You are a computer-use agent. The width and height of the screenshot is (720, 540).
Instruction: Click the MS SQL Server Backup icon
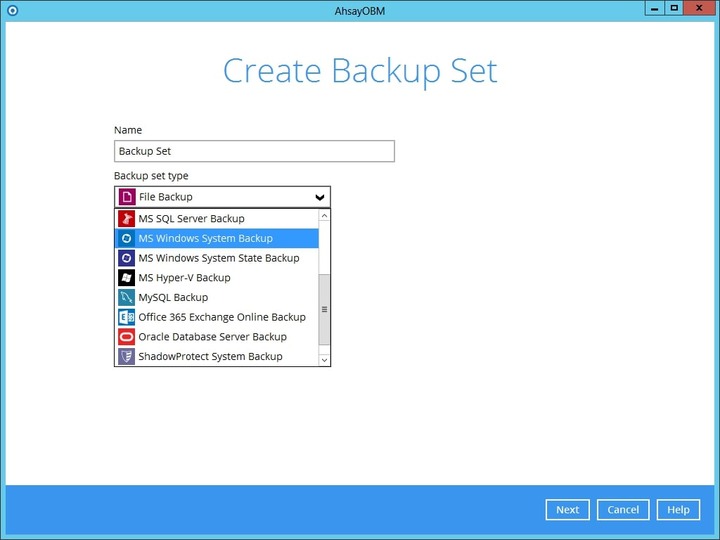126,218
